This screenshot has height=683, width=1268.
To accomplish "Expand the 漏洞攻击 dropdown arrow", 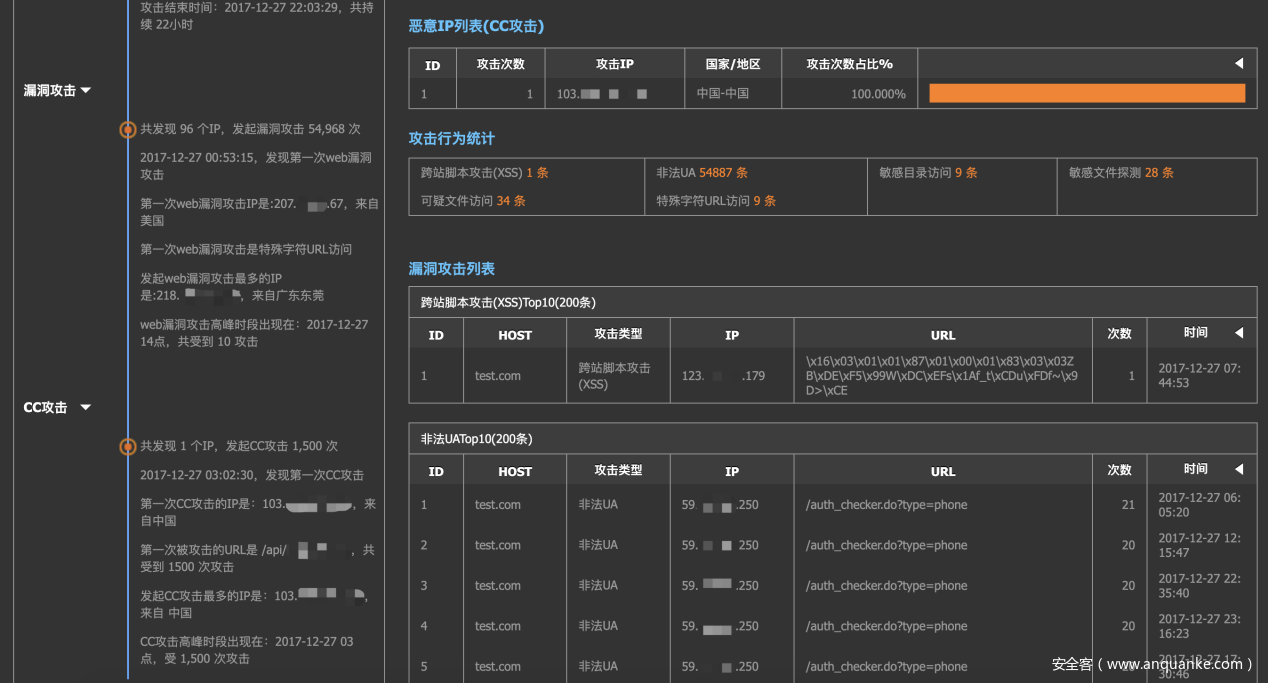I will 86,91.
